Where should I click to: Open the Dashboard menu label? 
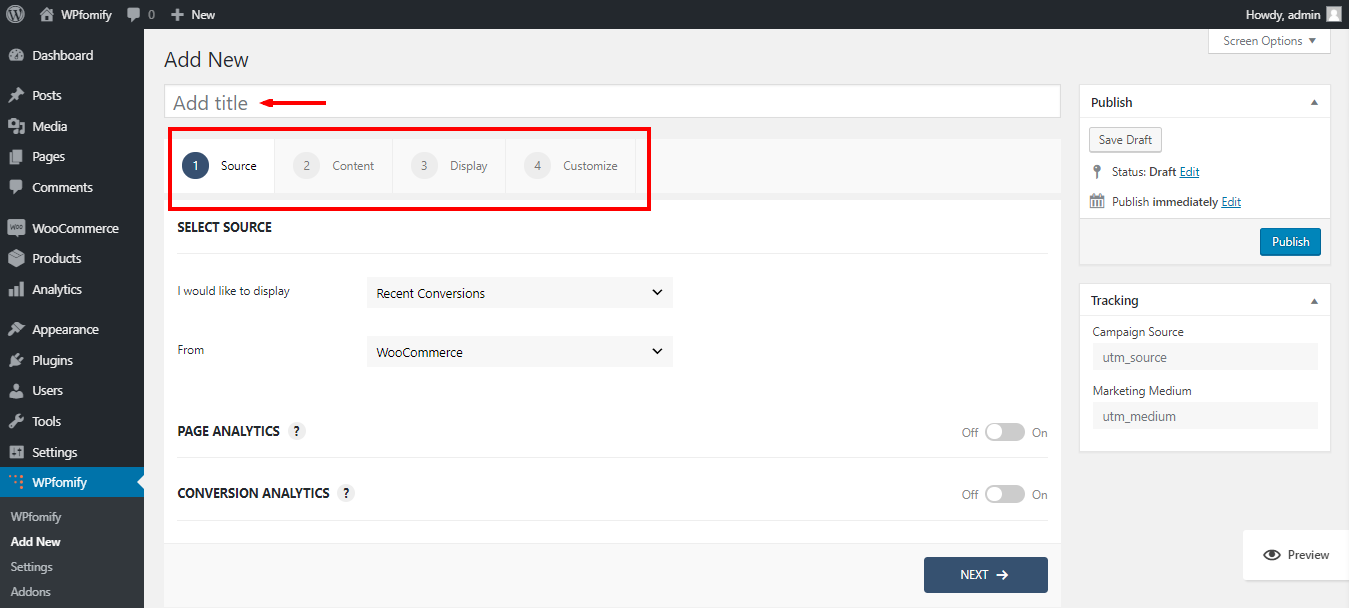[x=63, y=56]
